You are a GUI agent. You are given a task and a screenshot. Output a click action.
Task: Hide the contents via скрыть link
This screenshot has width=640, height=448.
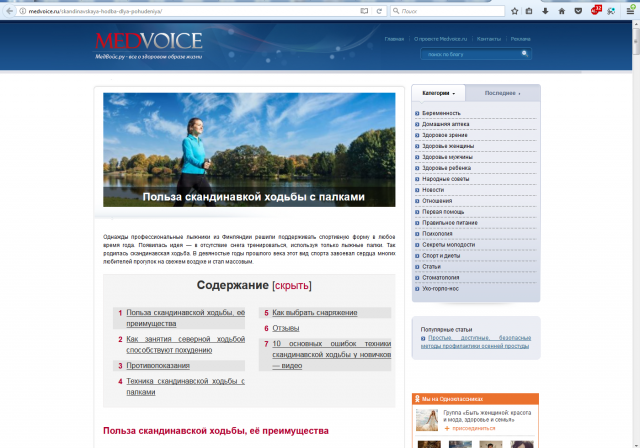click(291, 285)
